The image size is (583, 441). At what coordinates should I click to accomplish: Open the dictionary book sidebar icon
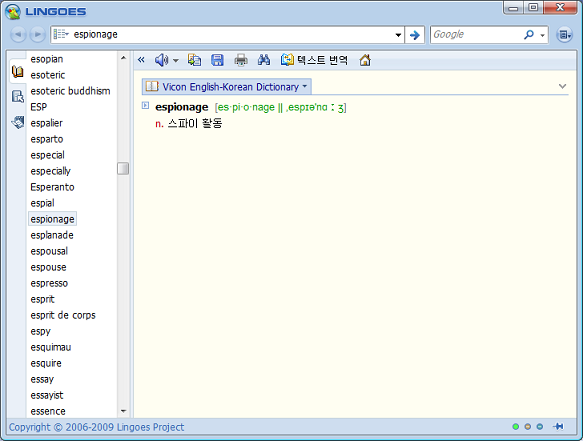(x=17, y=71)
